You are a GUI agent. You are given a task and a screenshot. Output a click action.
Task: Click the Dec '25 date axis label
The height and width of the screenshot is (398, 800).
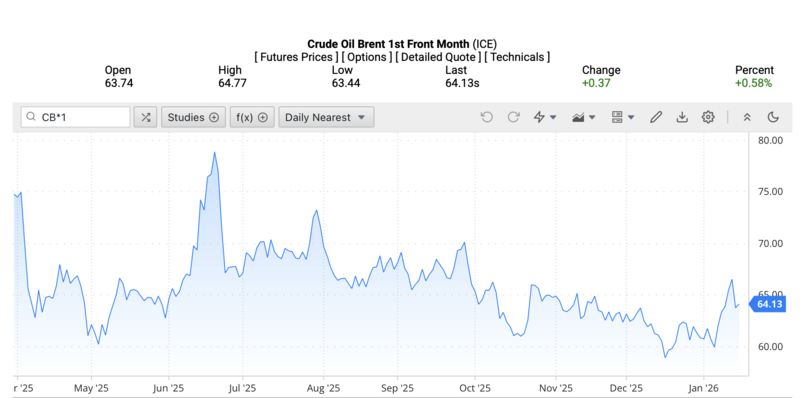coord(626,388)
